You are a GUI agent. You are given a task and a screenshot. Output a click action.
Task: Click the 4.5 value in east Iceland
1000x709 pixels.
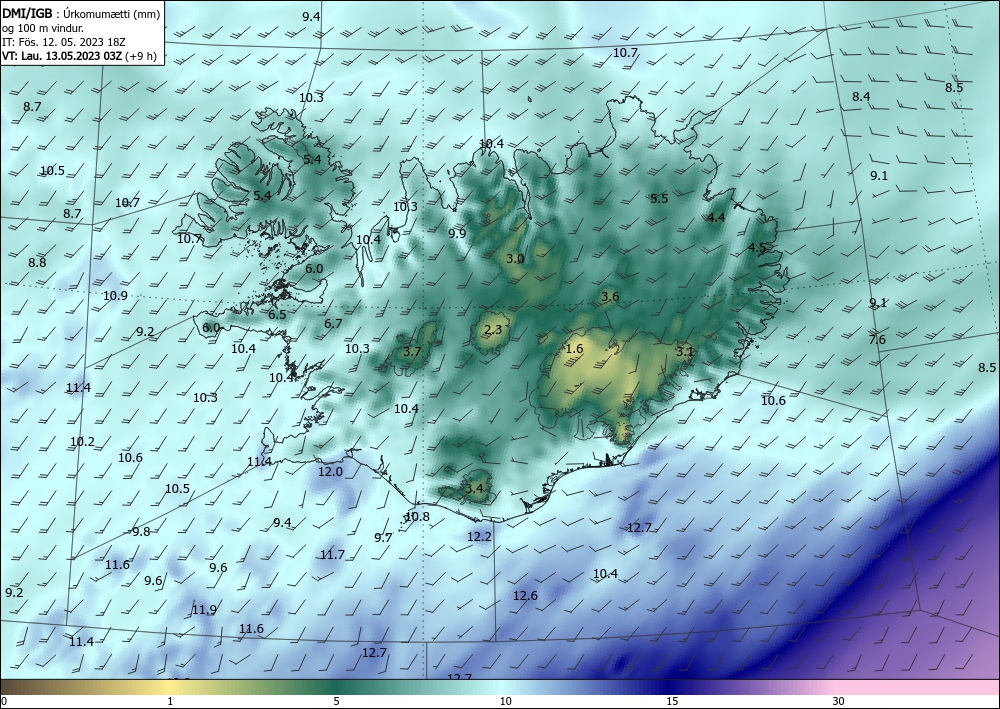point(757,248)
